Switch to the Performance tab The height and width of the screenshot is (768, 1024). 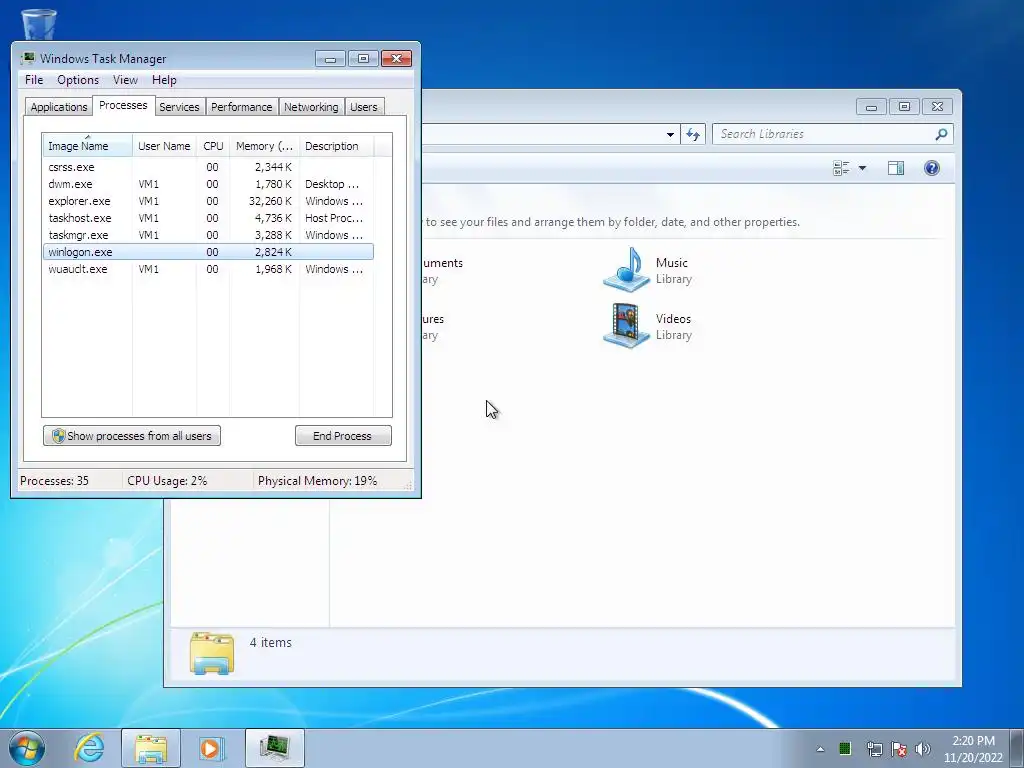242,107
